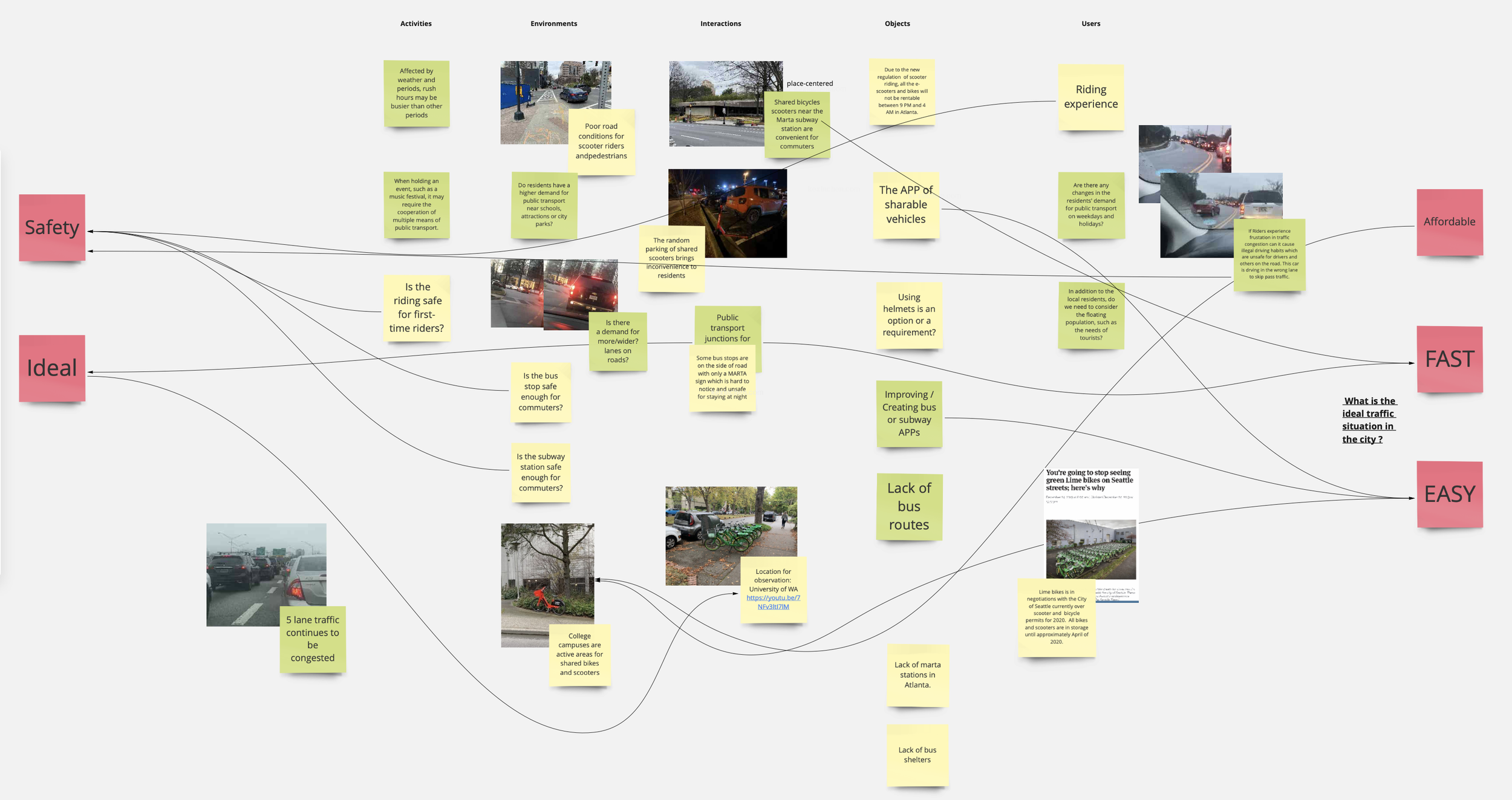The image size is (1512, 800).
Task: Click the Activities column heading
Action: 415,24
